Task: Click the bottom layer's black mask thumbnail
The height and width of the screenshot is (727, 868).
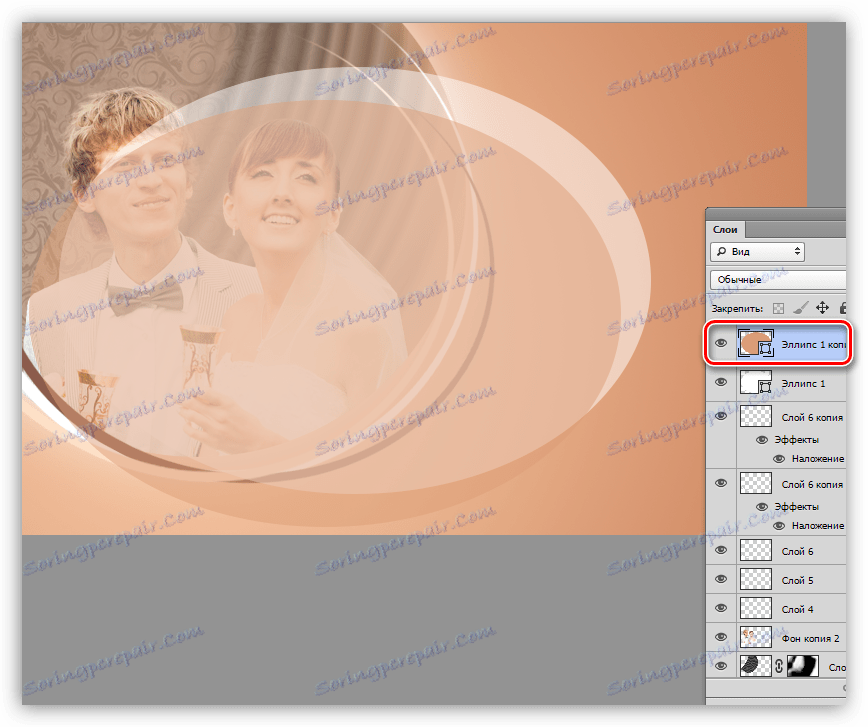Action: point(803,666)
